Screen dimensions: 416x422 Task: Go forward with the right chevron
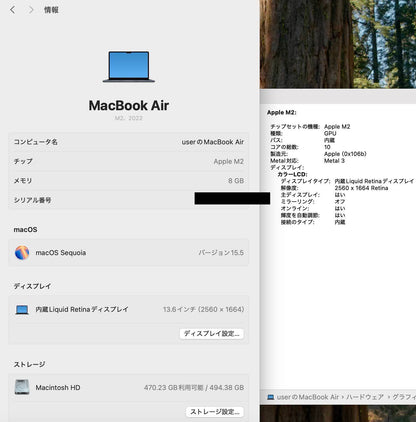tap(31, 10)
